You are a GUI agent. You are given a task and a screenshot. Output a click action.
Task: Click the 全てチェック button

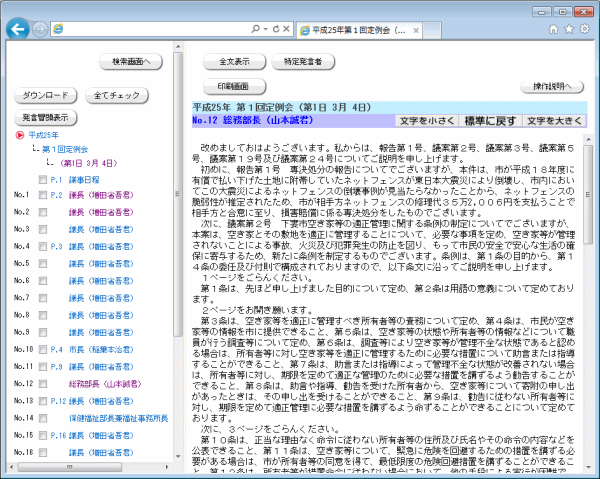pos(117,95)
